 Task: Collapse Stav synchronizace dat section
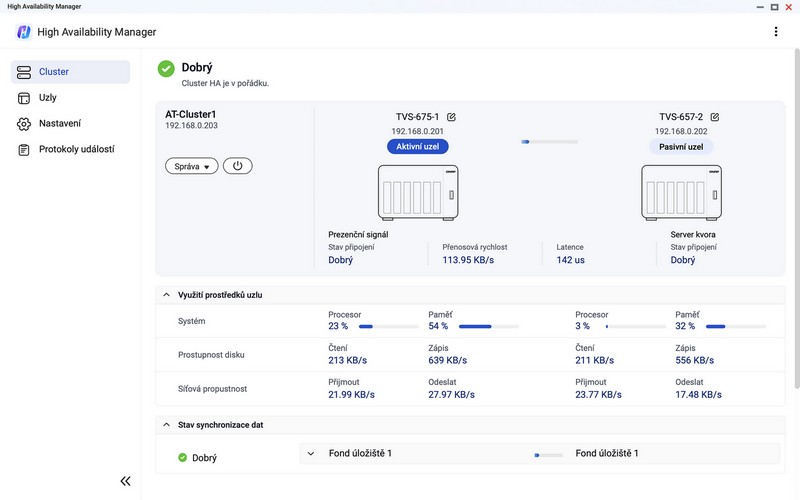click(x=166, y=424)
